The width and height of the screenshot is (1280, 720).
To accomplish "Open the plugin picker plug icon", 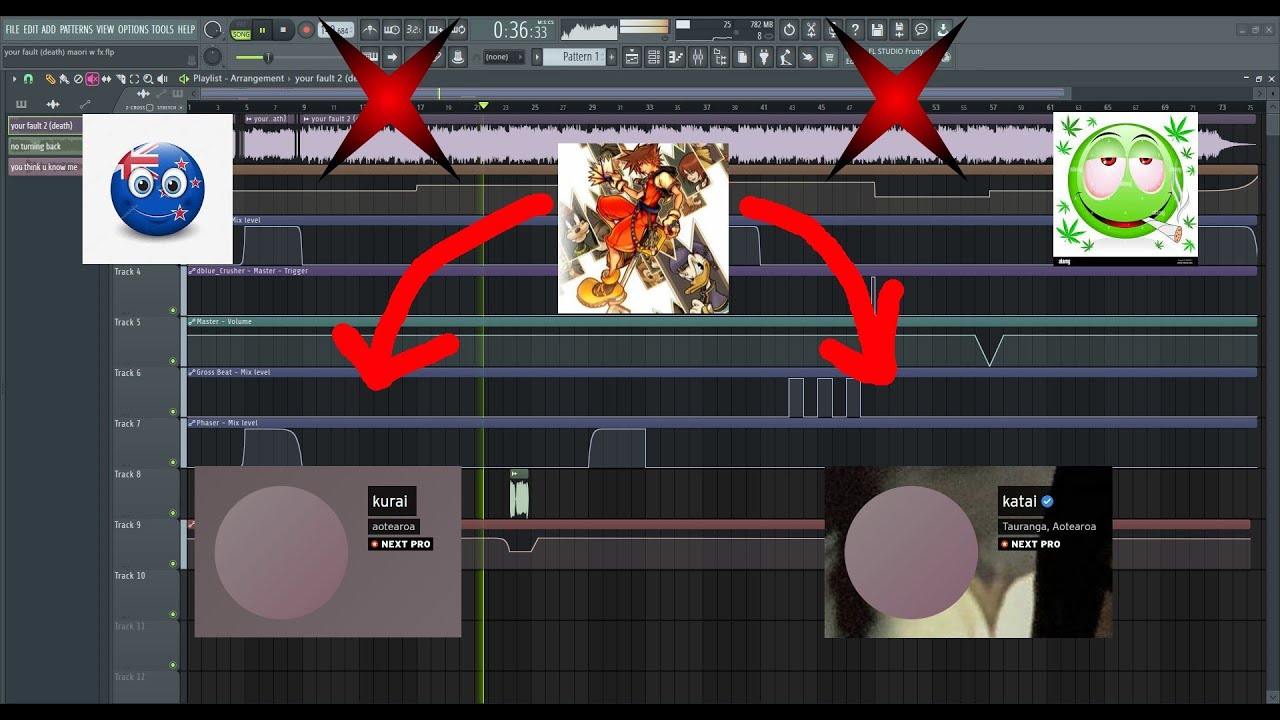I will click(764, 57).
